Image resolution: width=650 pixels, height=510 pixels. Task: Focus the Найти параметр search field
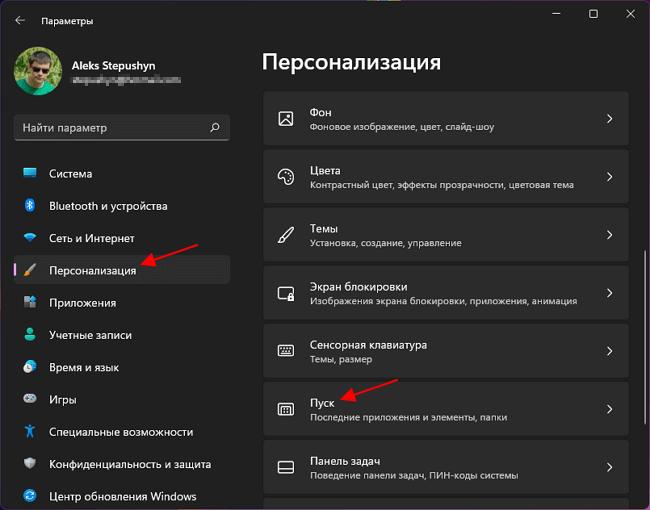(122, 128)
